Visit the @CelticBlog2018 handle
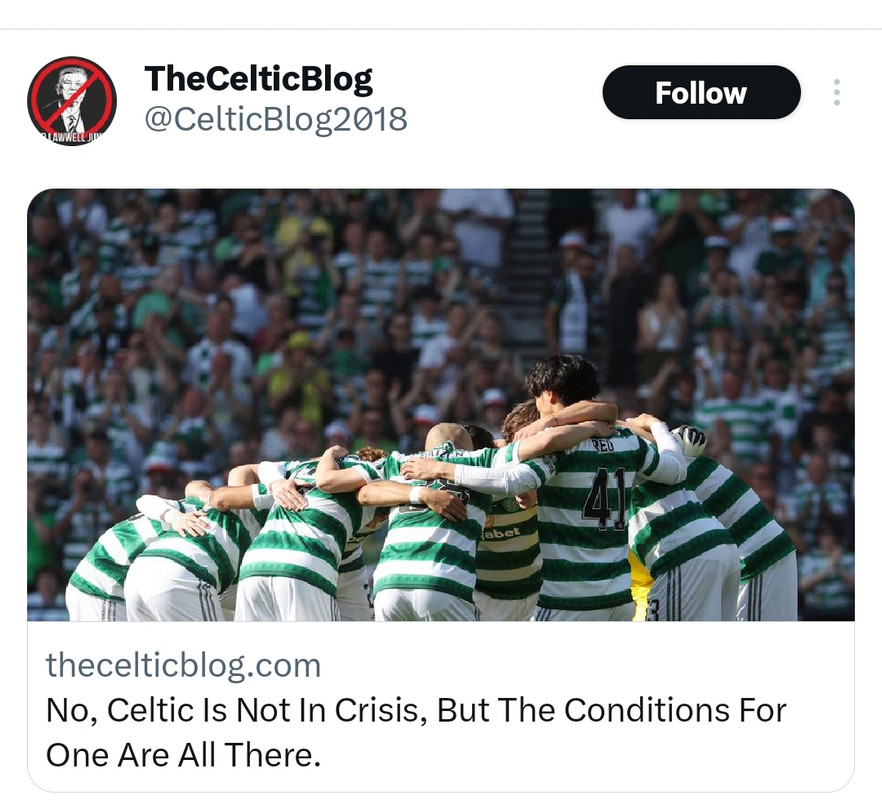Screen dimensions: 882x800 point(276,119)
